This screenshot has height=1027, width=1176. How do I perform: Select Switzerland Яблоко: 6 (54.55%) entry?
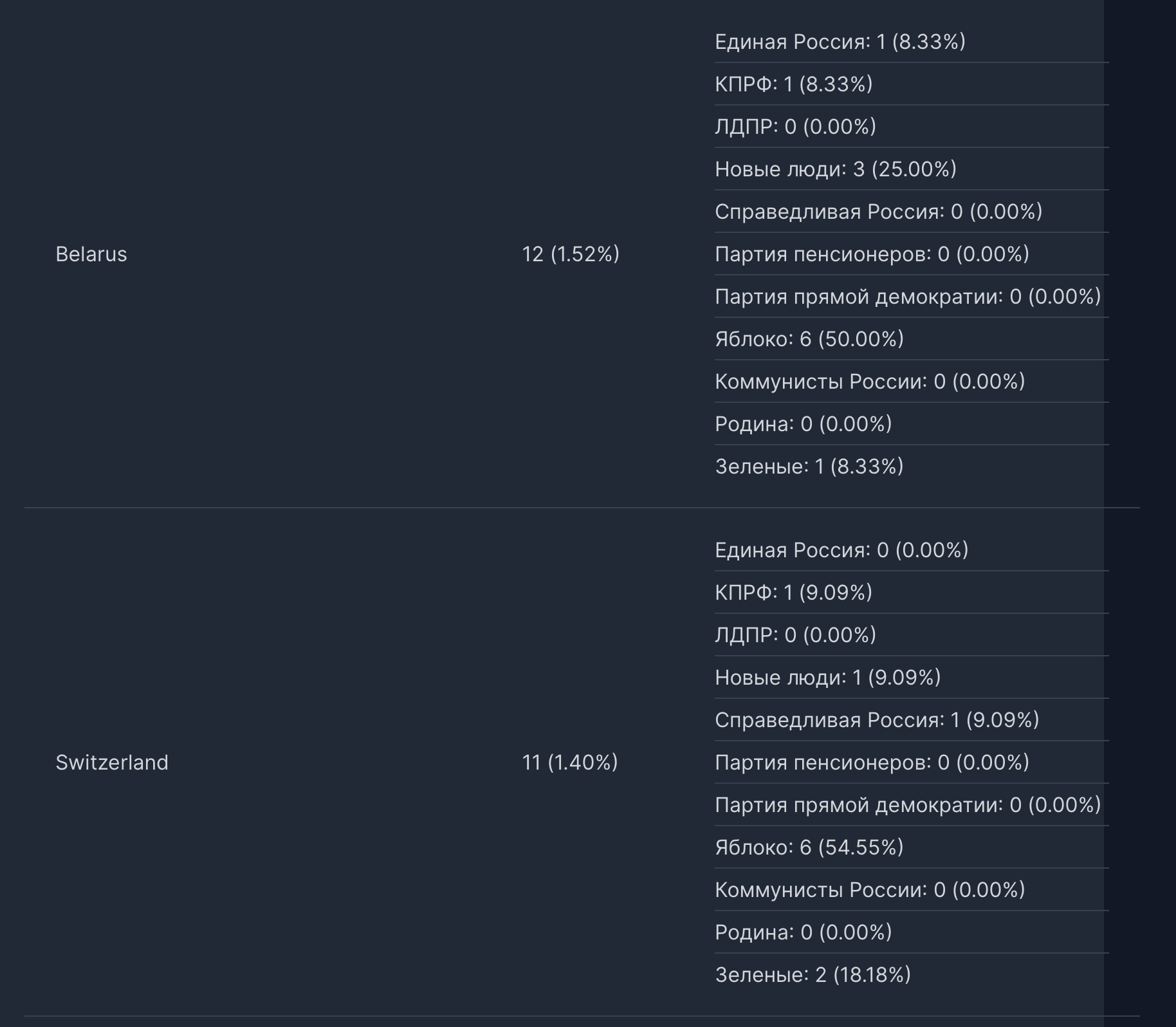pyautogui.click(x=912, y=847)
